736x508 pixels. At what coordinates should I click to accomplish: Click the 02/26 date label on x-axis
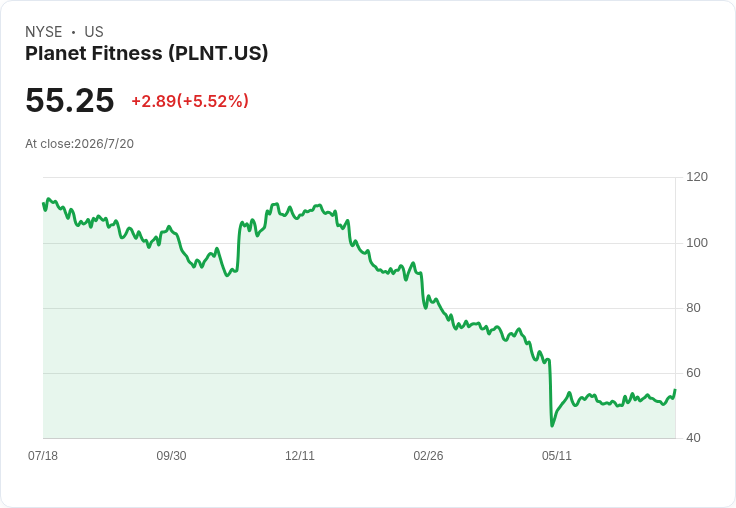(x=428, y=456)
